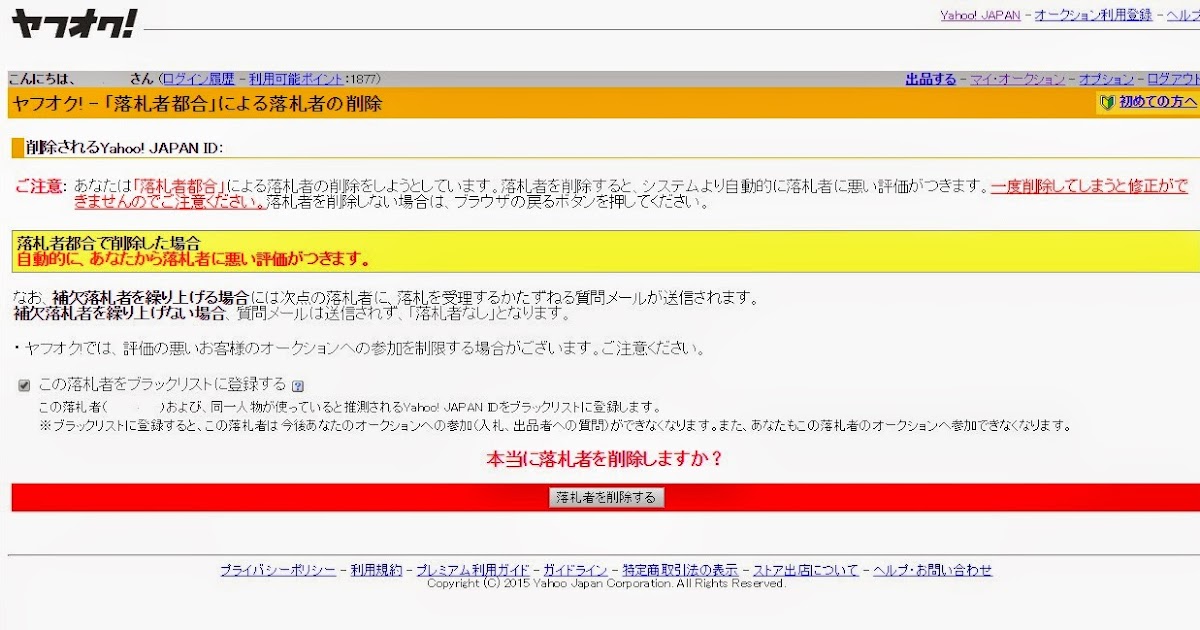Open 特定商取引法の表示 footer link
The width and height of the screenshot is (1200, 630).
680,570
